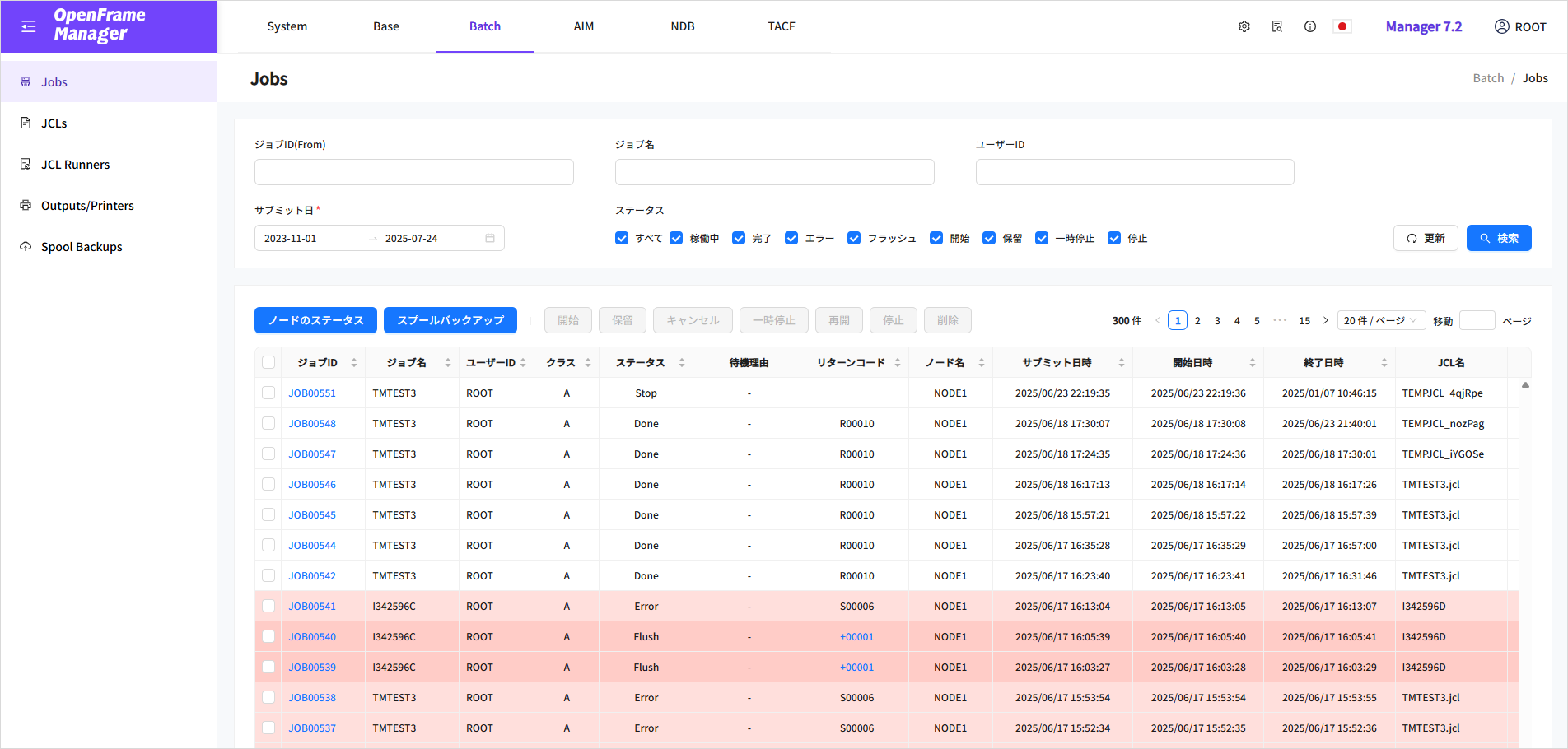Viewport: 1568px width, 749px height.
Task: Switch to the System tab
Action: tap(287, 26)
